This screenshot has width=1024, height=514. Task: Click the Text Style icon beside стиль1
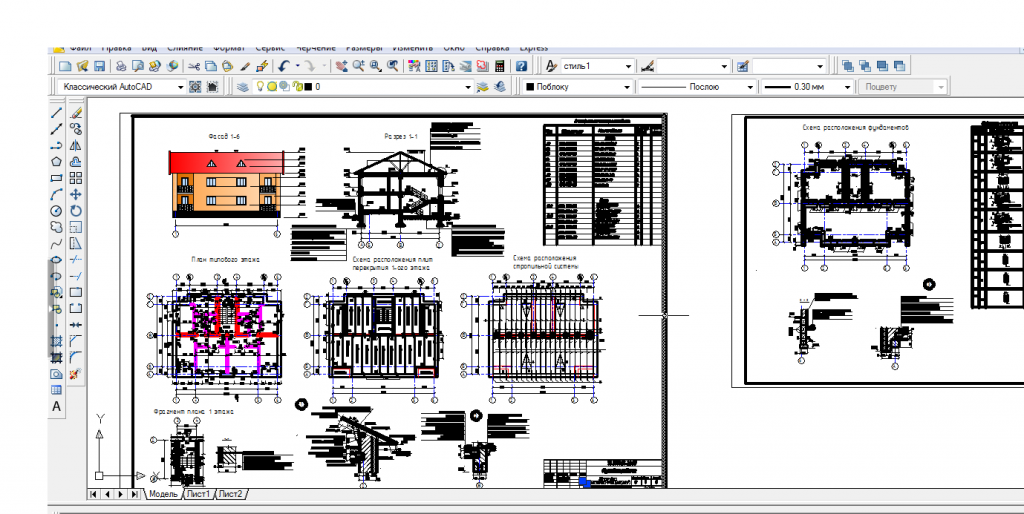tap(551, 66)
